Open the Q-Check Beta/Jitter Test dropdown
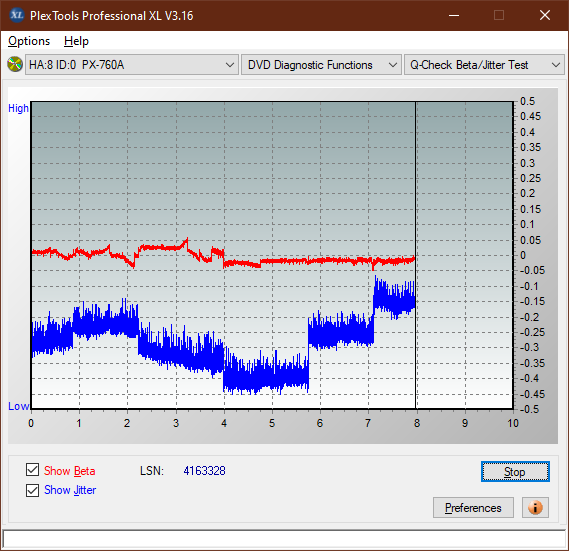569x551 pixels. tap(484, 65)
